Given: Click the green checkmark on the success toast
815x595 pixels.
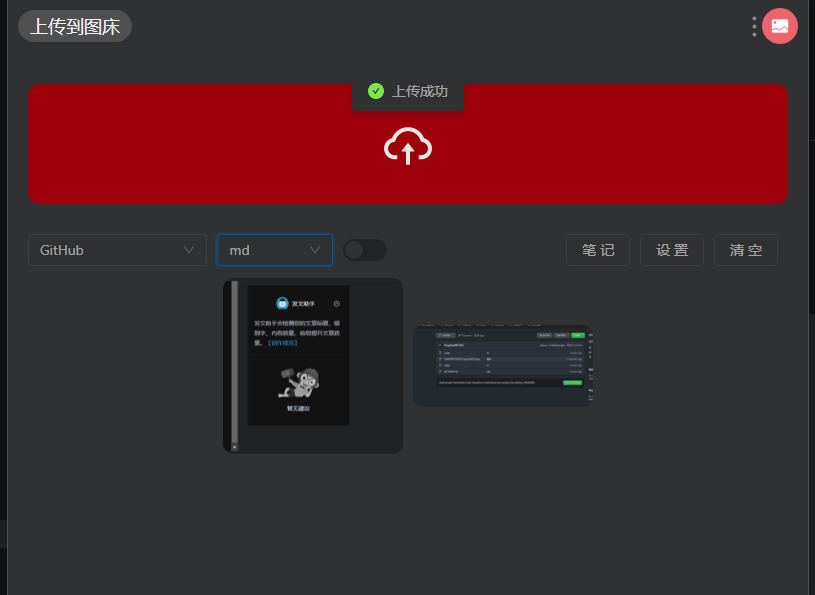Looking at the screenshot, I should point(375,90).
